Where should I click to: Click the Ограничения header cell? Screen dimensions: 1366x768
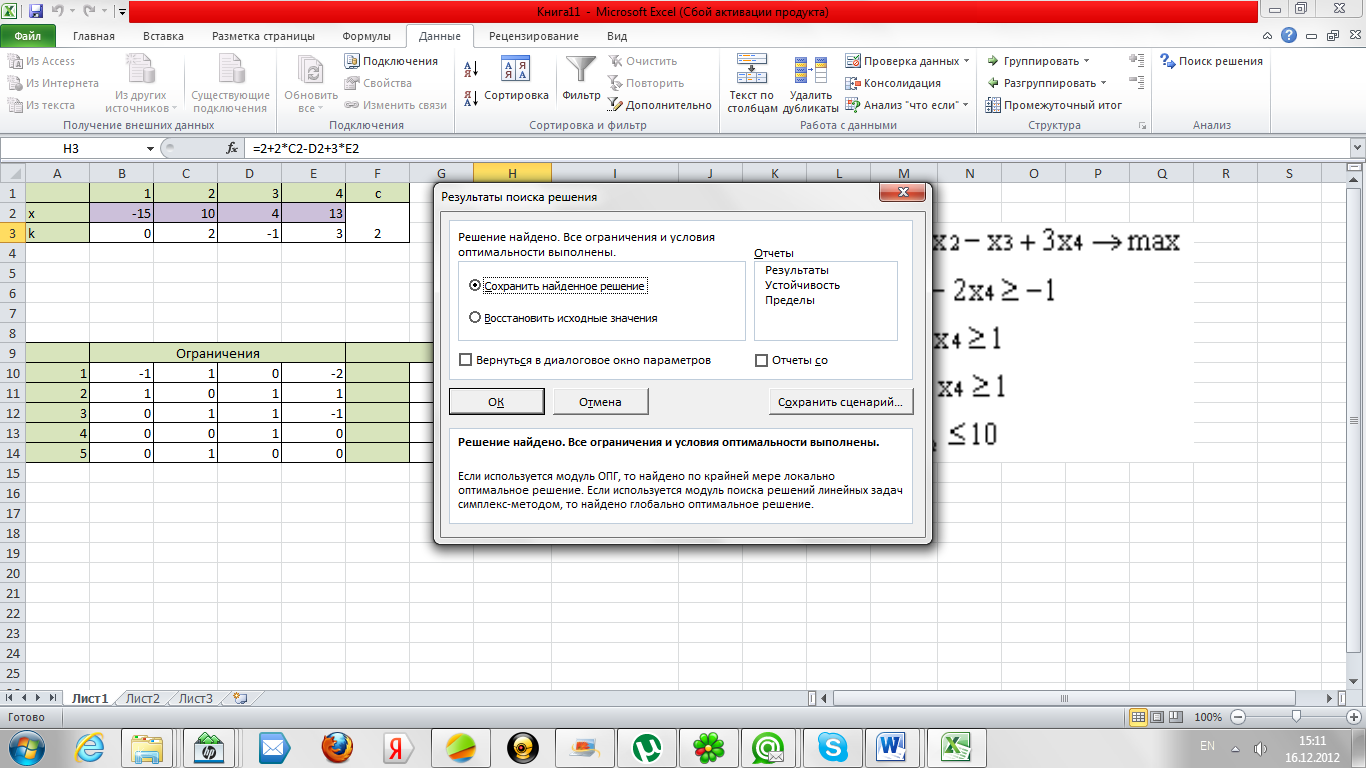[217, 353]
